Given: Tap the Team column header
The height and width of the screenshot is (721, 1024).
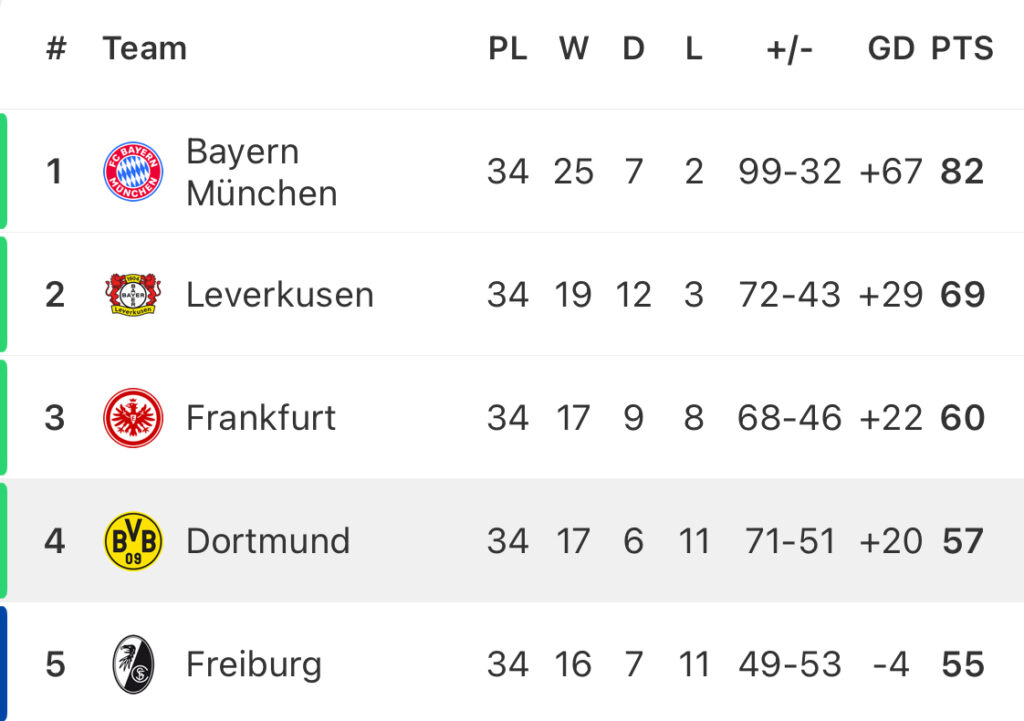Looking at the screenshot, I should (x=144, y=49).
